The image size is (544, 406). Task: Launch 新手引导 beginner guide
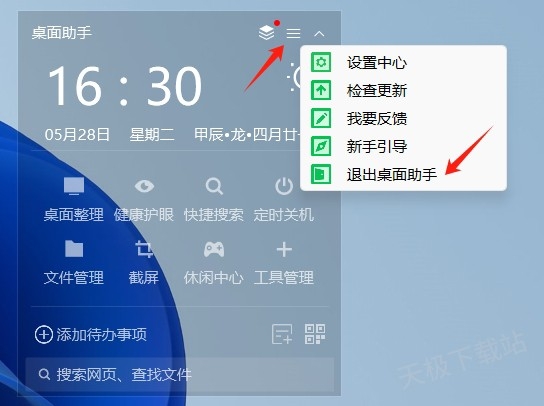[x=403, y=146]
